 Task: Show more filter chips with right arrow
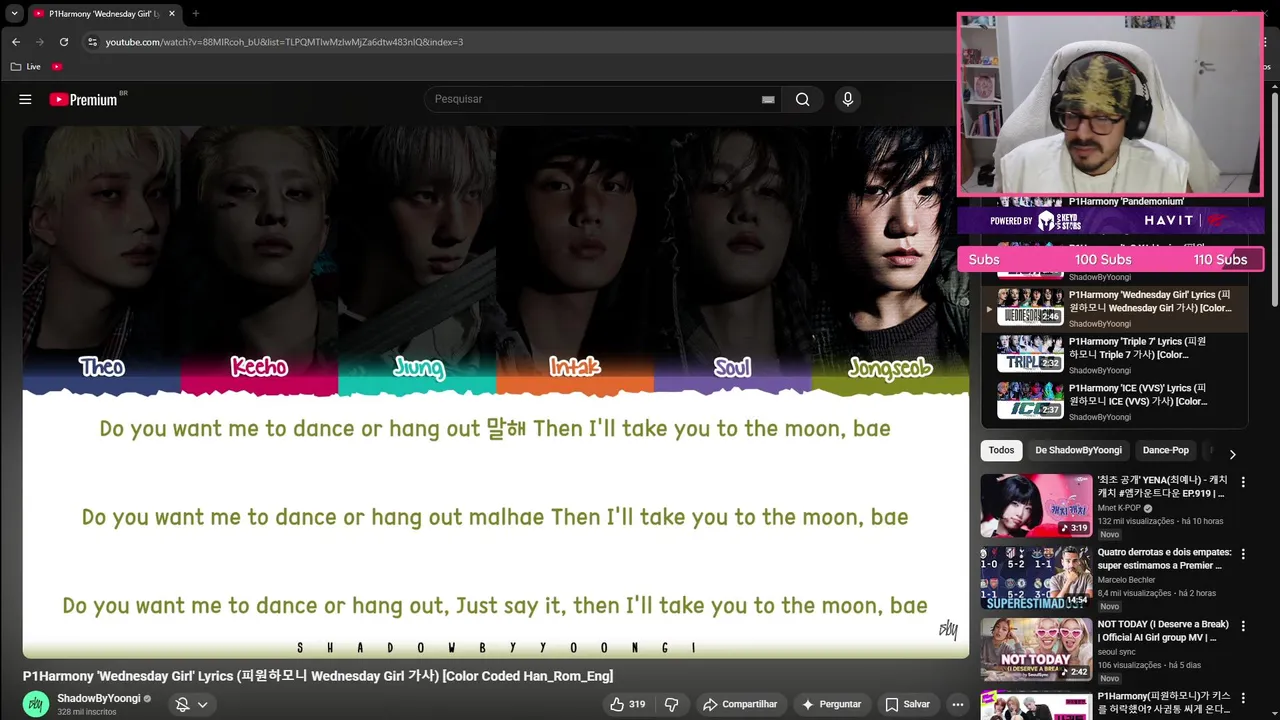pyautogui.click(x=1232, y=454)
